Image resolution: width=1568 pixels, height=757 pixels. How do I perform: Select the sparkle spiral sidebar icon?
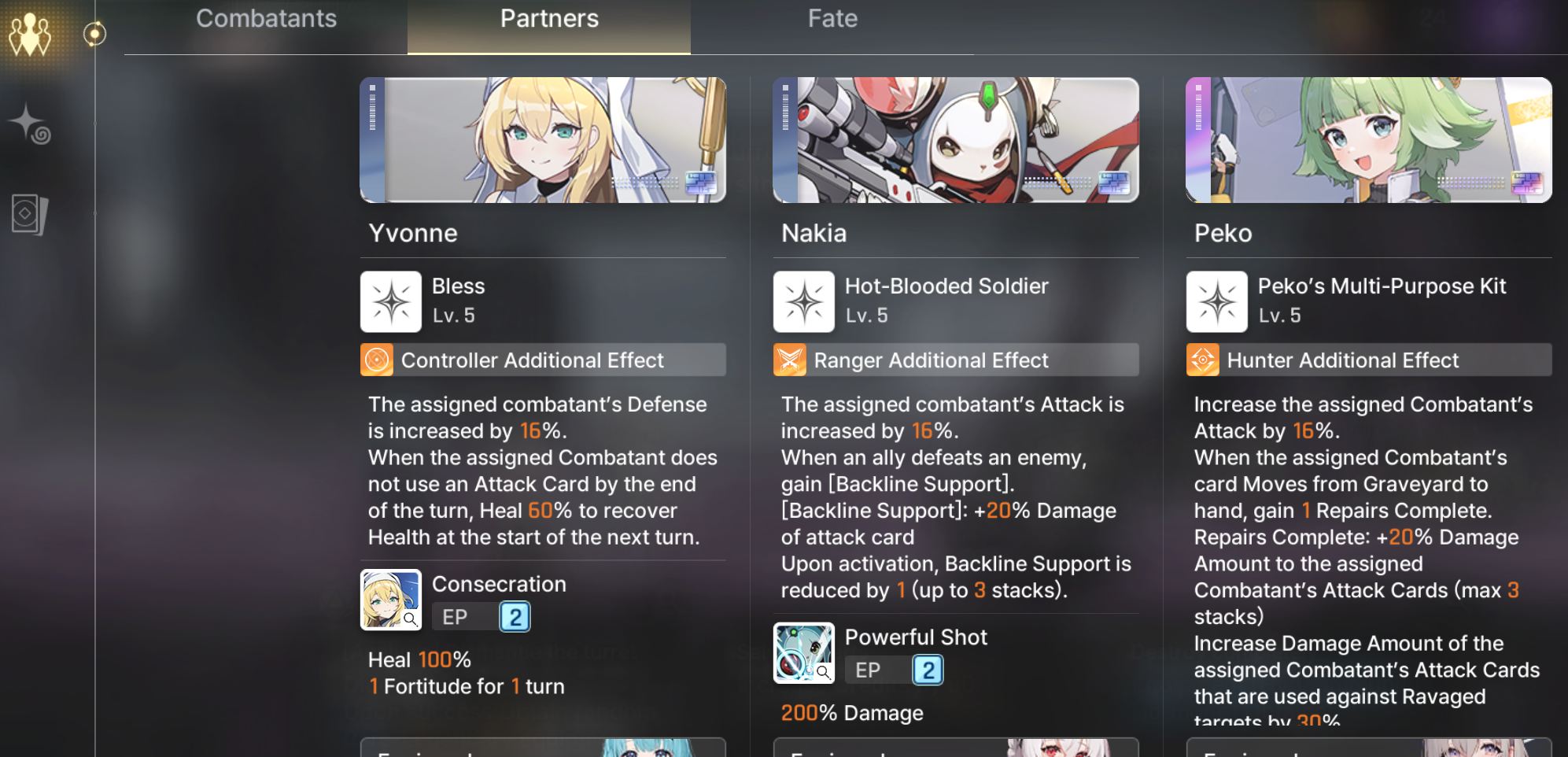pyautogui.click(x=30, y=124)
